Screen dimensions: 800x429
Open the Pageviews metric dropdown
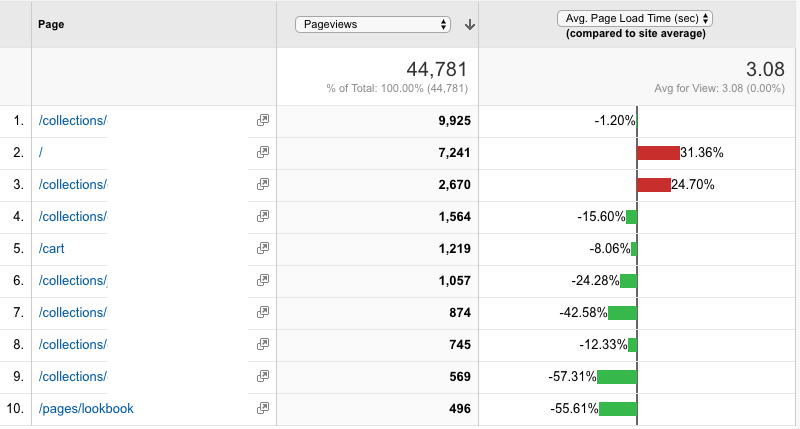[x=373, y=24]
